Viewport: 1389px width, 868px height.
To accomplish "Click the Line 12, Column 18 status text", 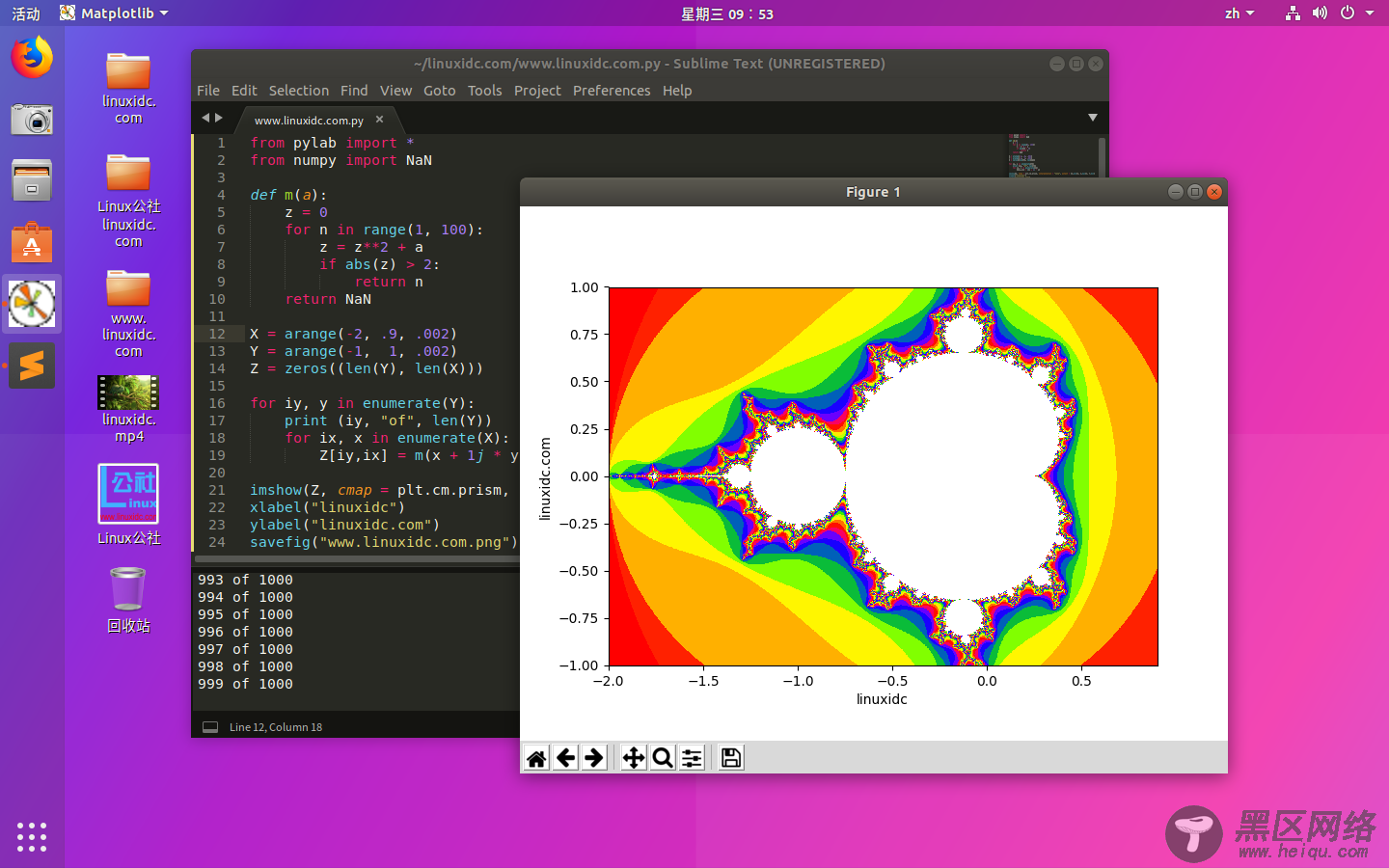I will coord(276,727).
